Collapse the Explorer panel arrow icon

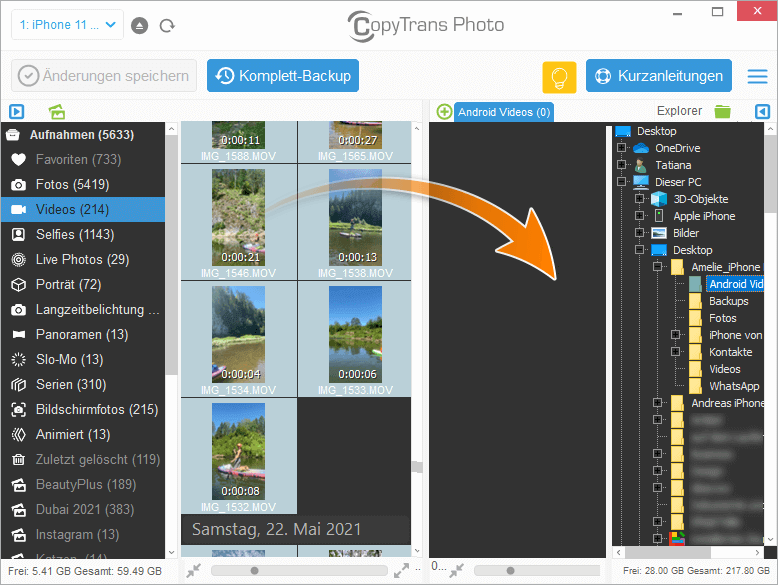pyautogui.click(x=762, y=112)
